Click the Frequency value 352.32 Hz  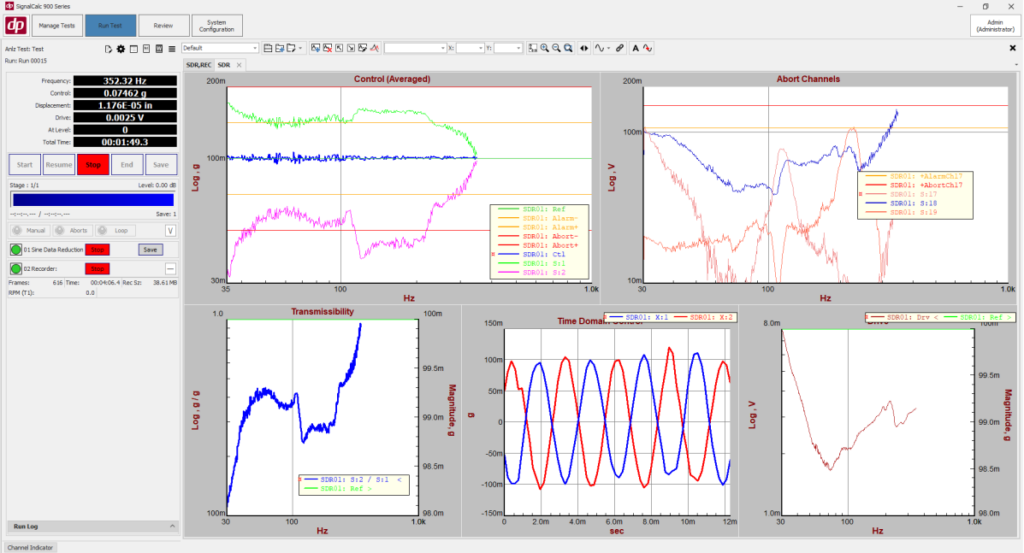tap(125, 81)
